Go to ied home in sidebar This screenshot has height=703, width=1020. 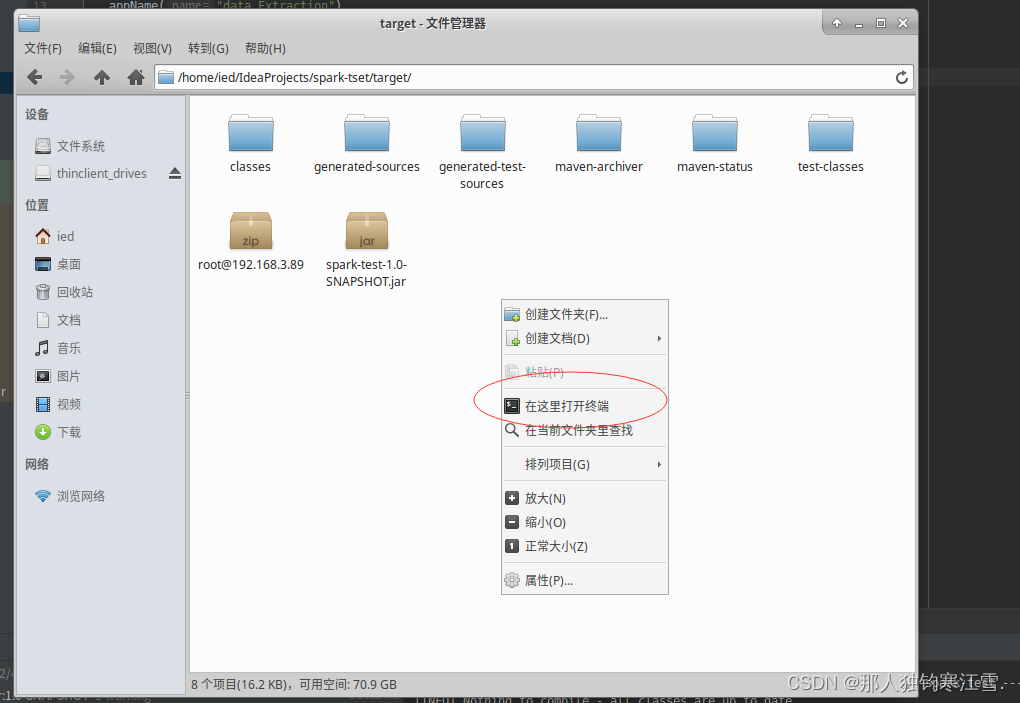[55, 236]
